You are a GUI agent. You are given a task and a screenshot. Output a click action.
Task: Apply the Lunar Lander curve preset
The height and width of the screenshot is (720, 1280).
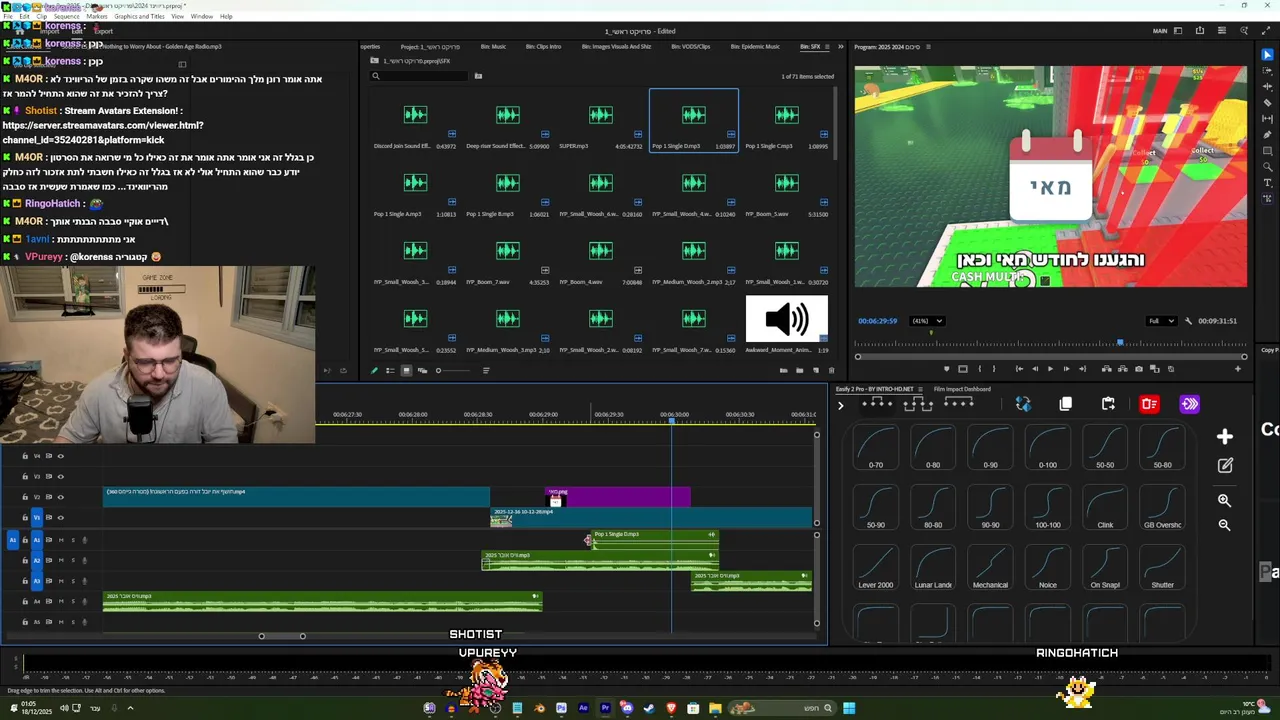(933, 567)
